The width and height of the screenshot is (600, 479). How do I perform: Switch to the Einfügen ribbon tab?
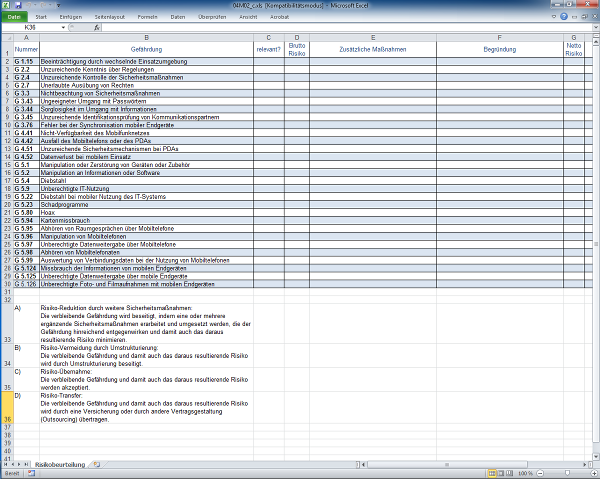[x=71, y=17]
